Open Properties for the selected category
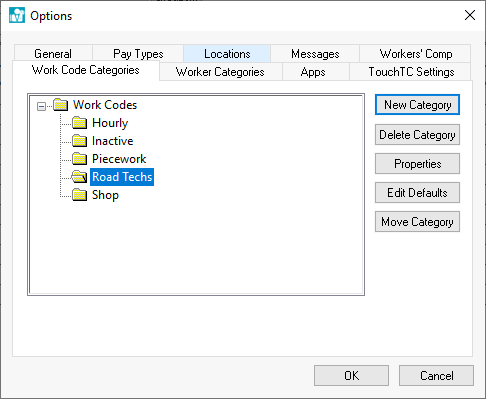 417,164
